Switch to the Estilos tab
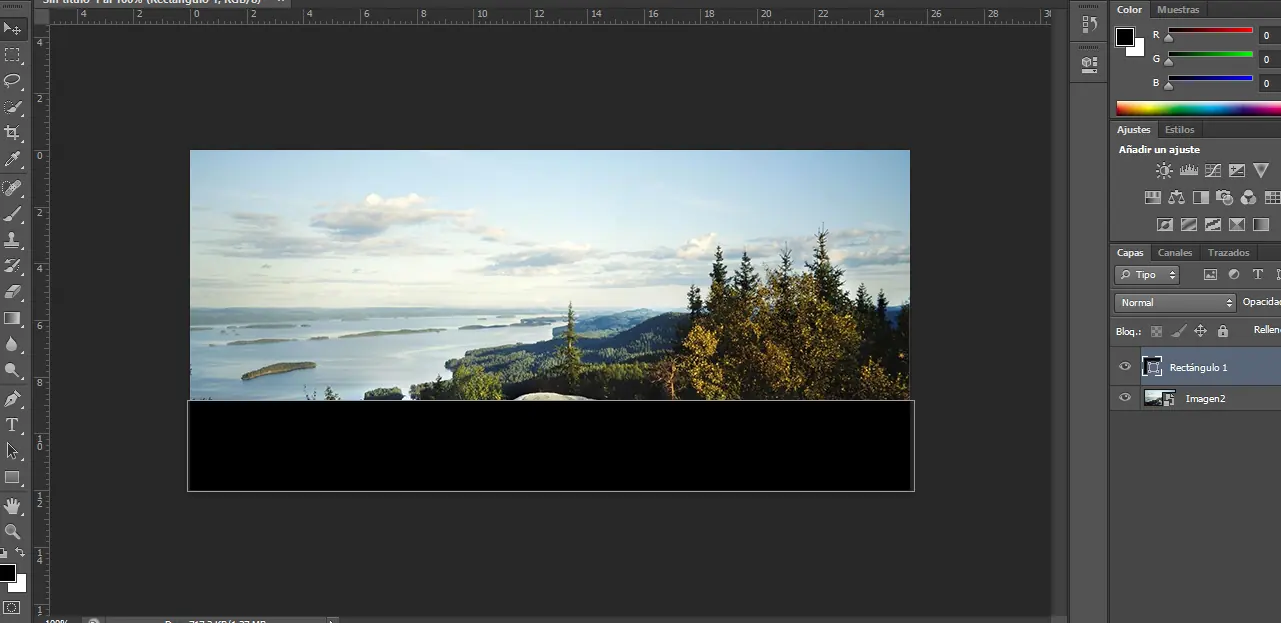1281x623 pixels. click(x=1180, y=129)
